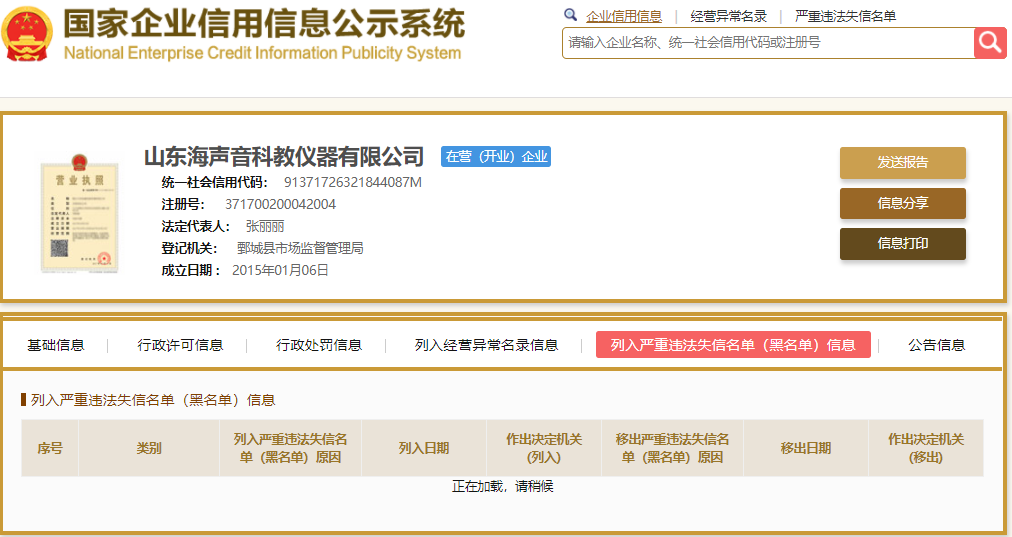The height and width of the screenshot is (537, 1012).
Task: Open the business license thumbnail image
Action: (x=79, y=214)
